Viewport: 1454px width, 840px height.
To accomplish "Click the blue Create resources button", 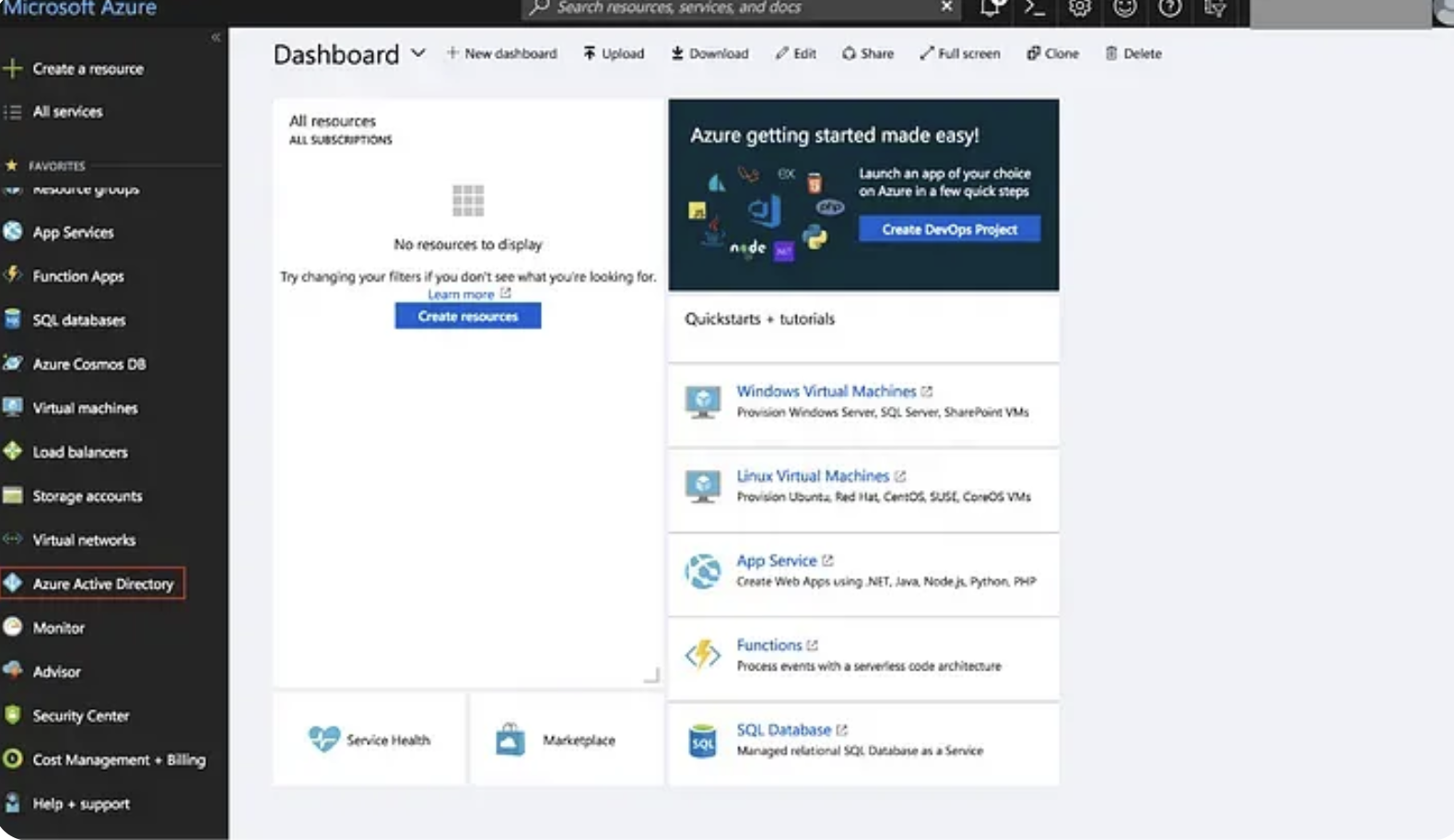I will (468, 316).
